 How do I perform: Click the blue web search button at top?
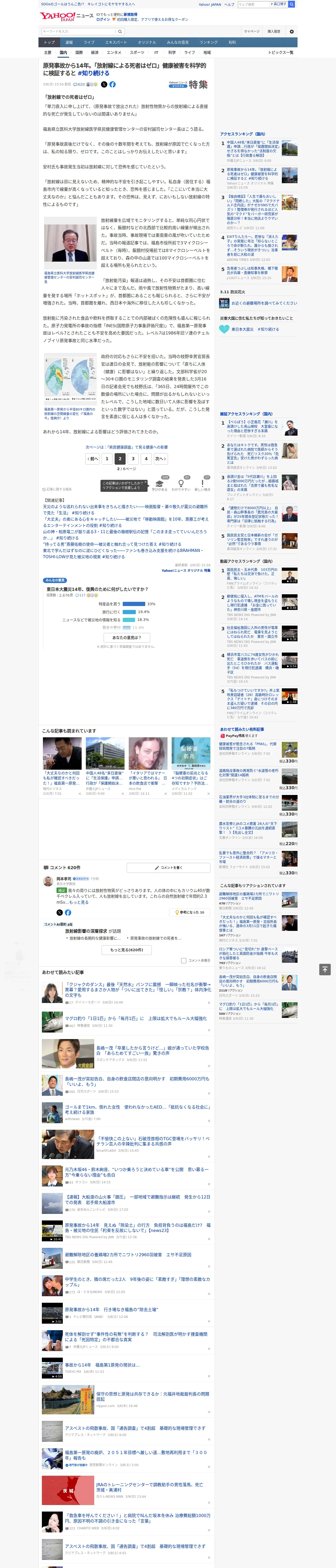point(292,4)
